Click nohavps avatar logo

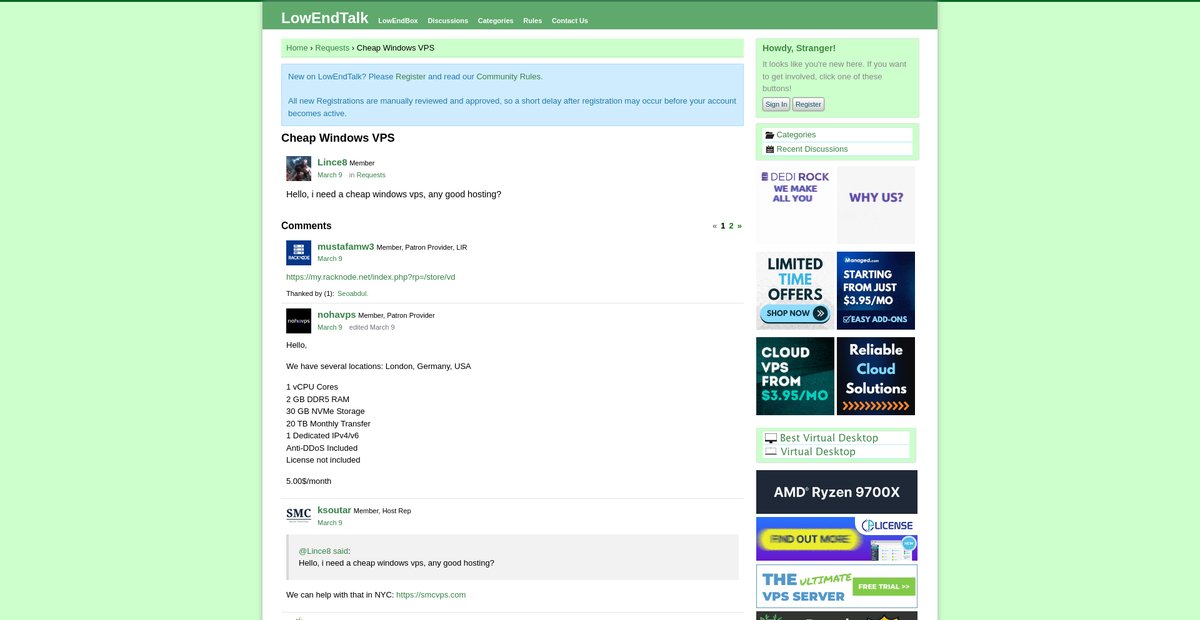click(x=298, y=320)
